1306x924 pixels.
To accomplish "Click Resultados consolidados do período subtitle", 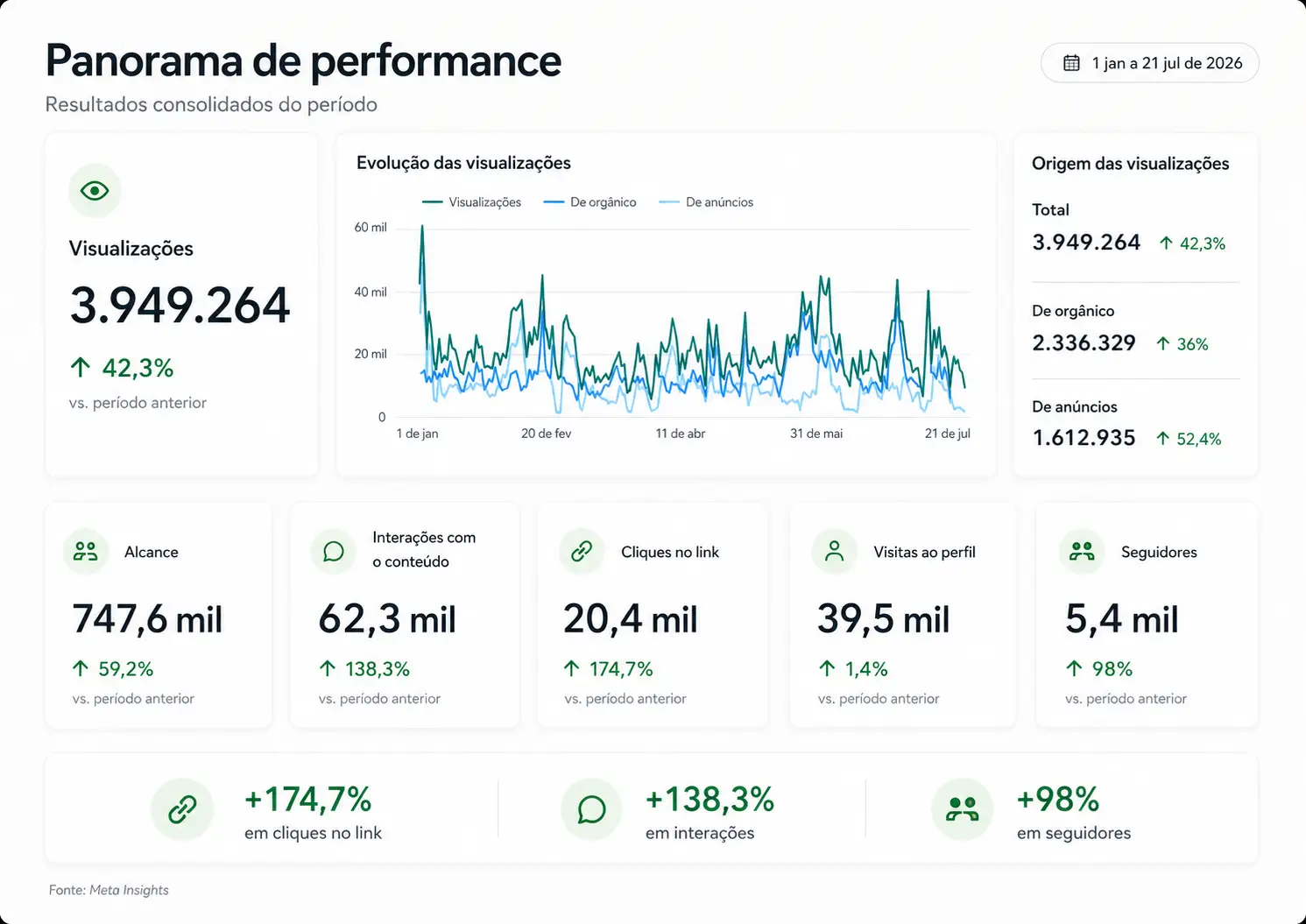I will click(x=211, y=104).
